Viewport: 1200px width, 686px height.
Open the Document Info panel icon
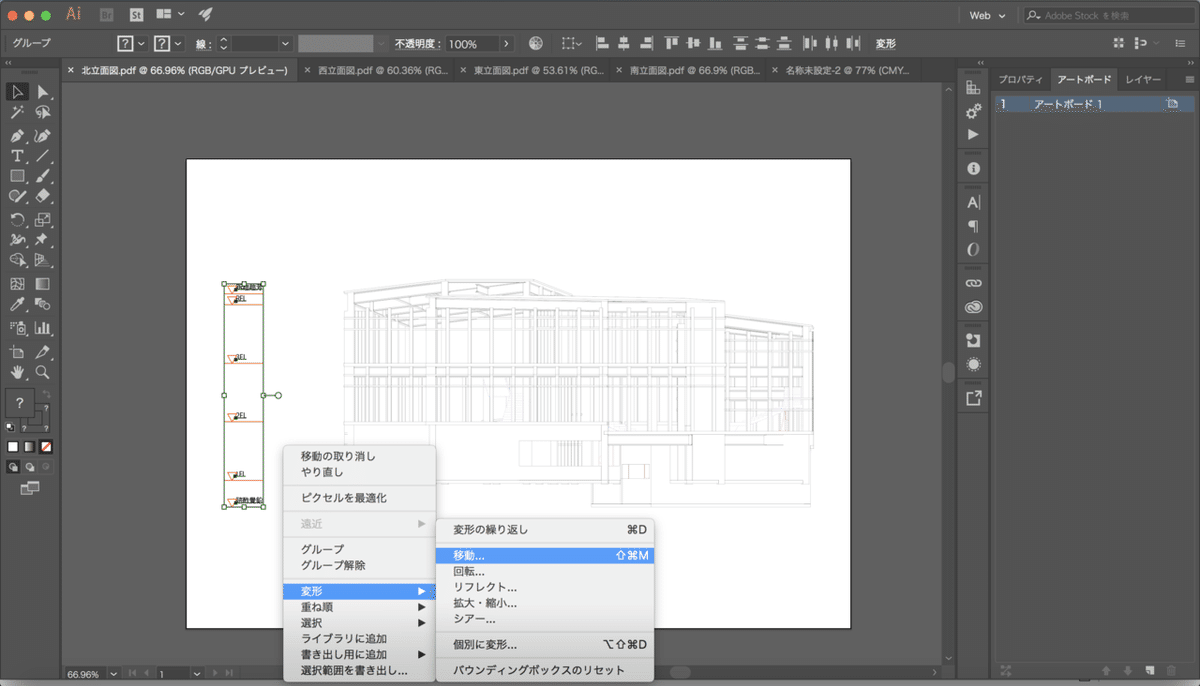[x=973, y=169]
